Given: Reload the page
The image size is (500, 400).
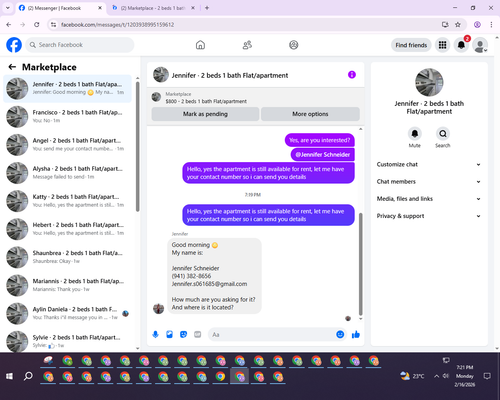Looking at the screenshot, I should point(37,24).
